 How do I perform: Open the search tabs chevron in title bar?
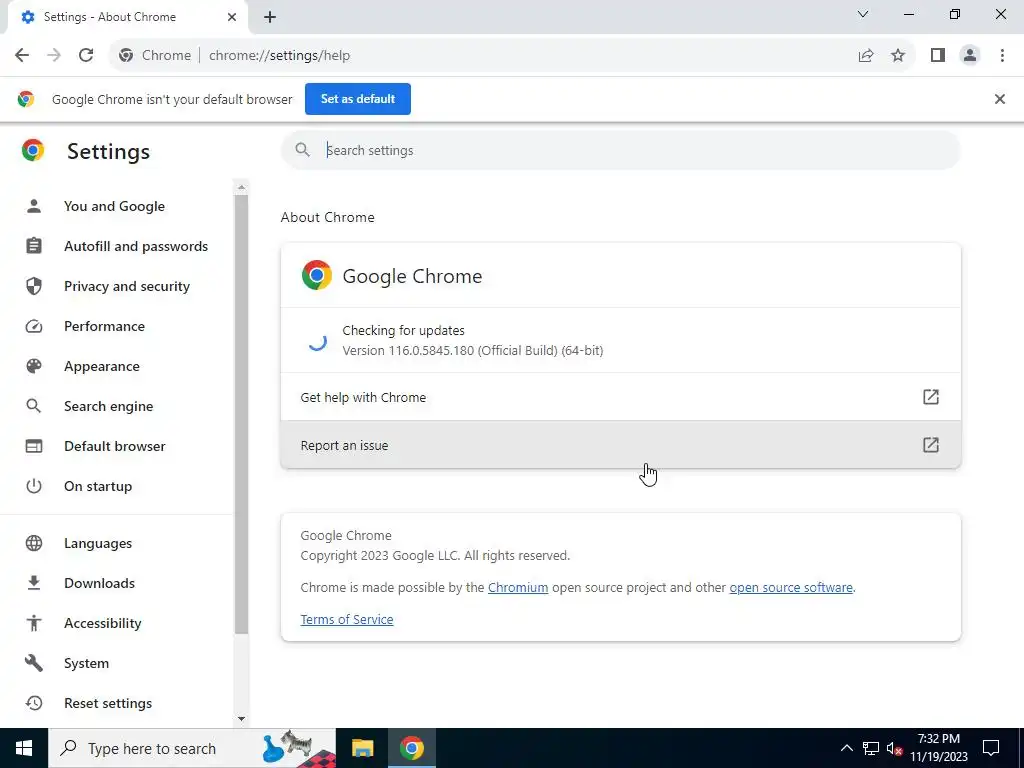click(x=863, y=14)
